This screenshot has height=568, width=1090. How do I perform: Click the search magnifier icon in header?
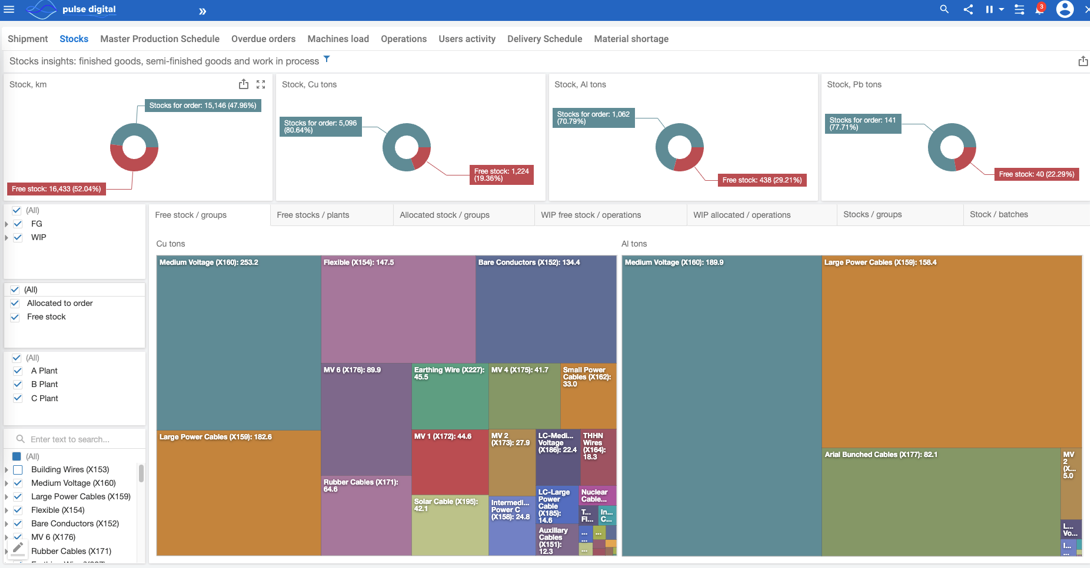[944, 10]
